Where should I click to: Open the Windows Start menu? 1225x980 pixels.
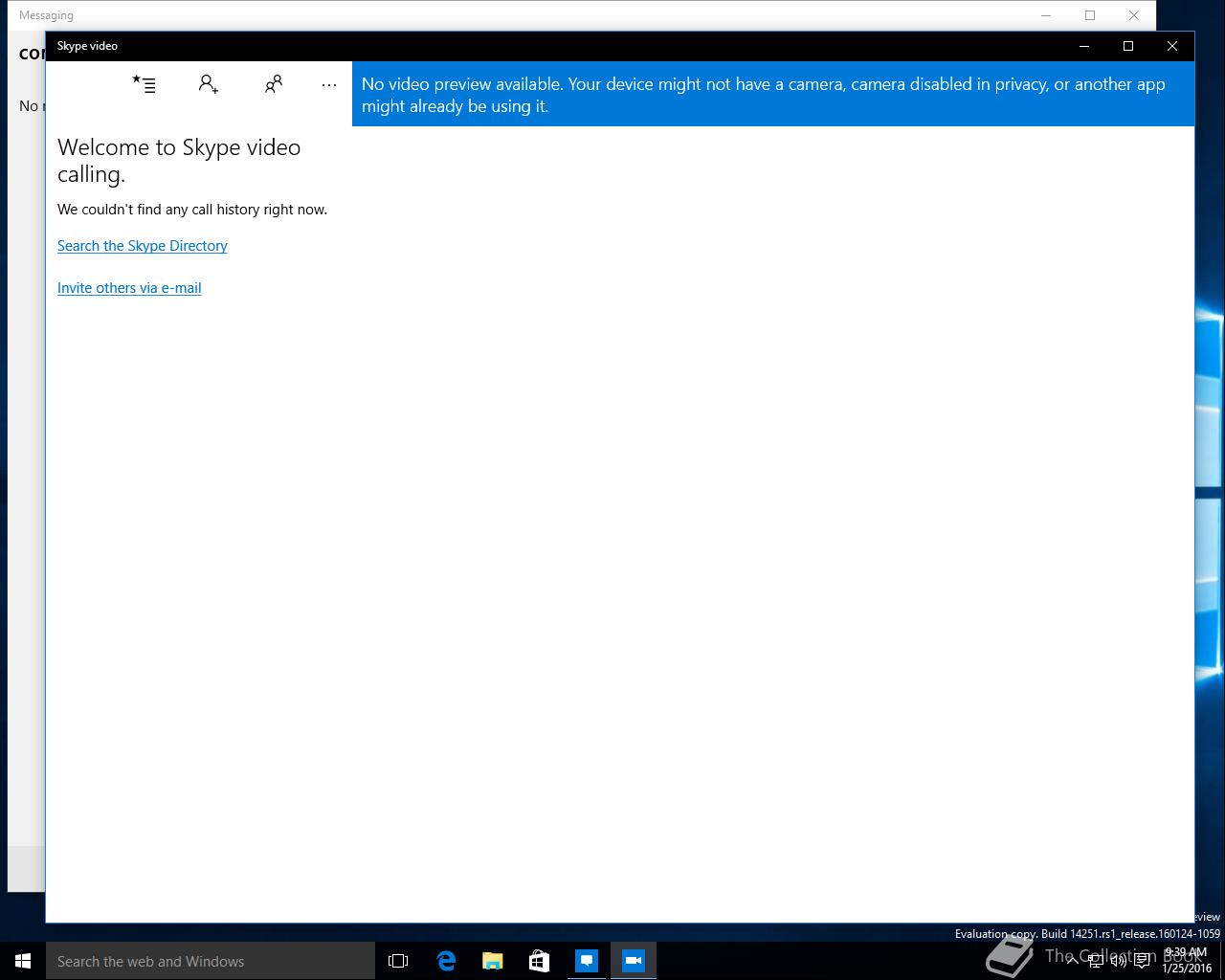(x=23, y=961)
